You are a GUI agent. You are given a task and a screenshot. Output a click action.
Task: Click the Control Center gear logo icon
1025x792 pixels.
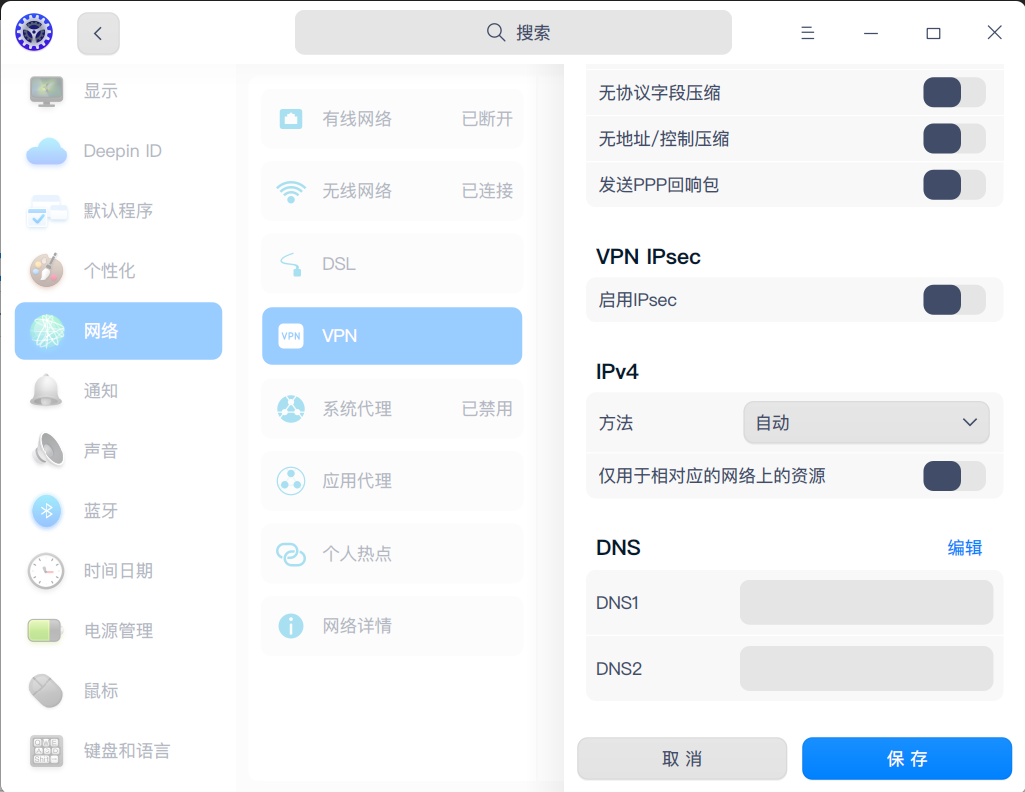(x=34, y=32)
